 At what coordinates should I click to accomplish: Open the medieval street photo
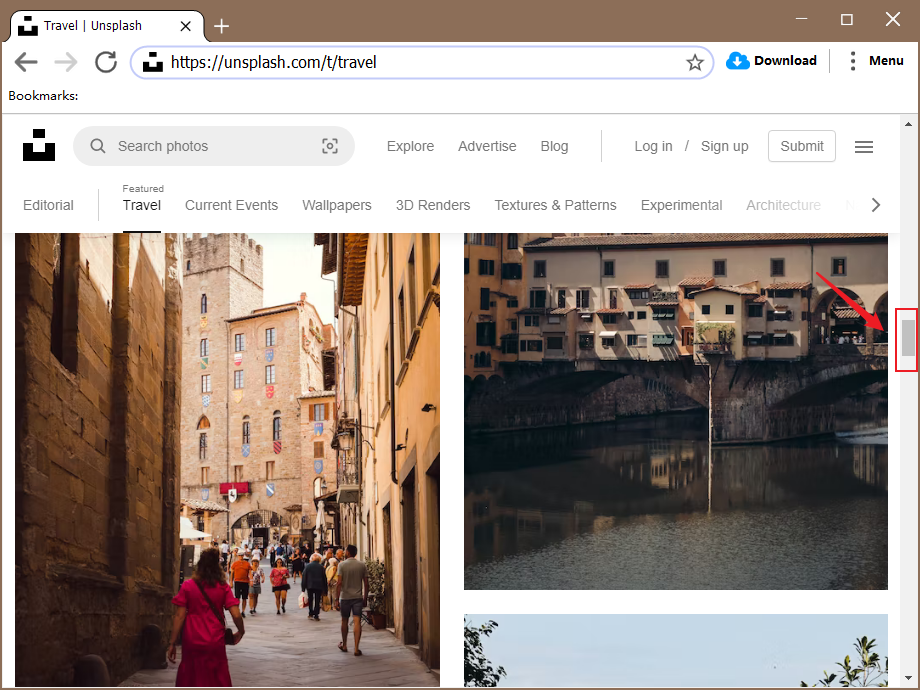[227, 459]
